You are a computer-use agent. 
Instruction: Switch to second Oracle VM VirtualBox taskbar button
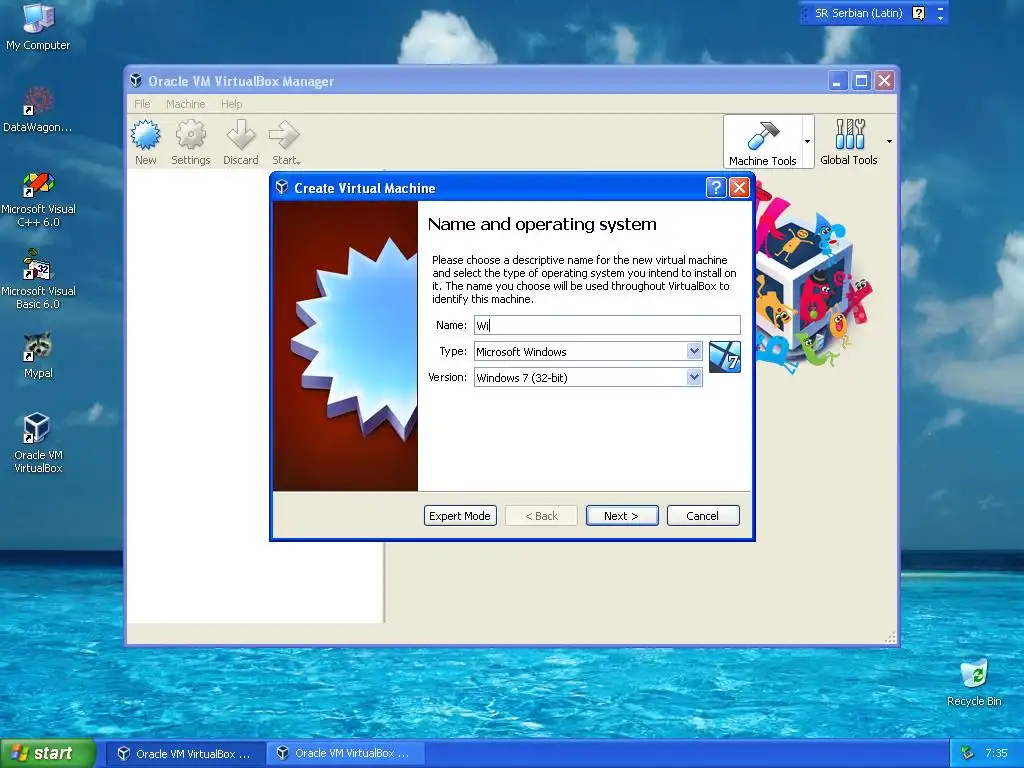pos(345,754)
